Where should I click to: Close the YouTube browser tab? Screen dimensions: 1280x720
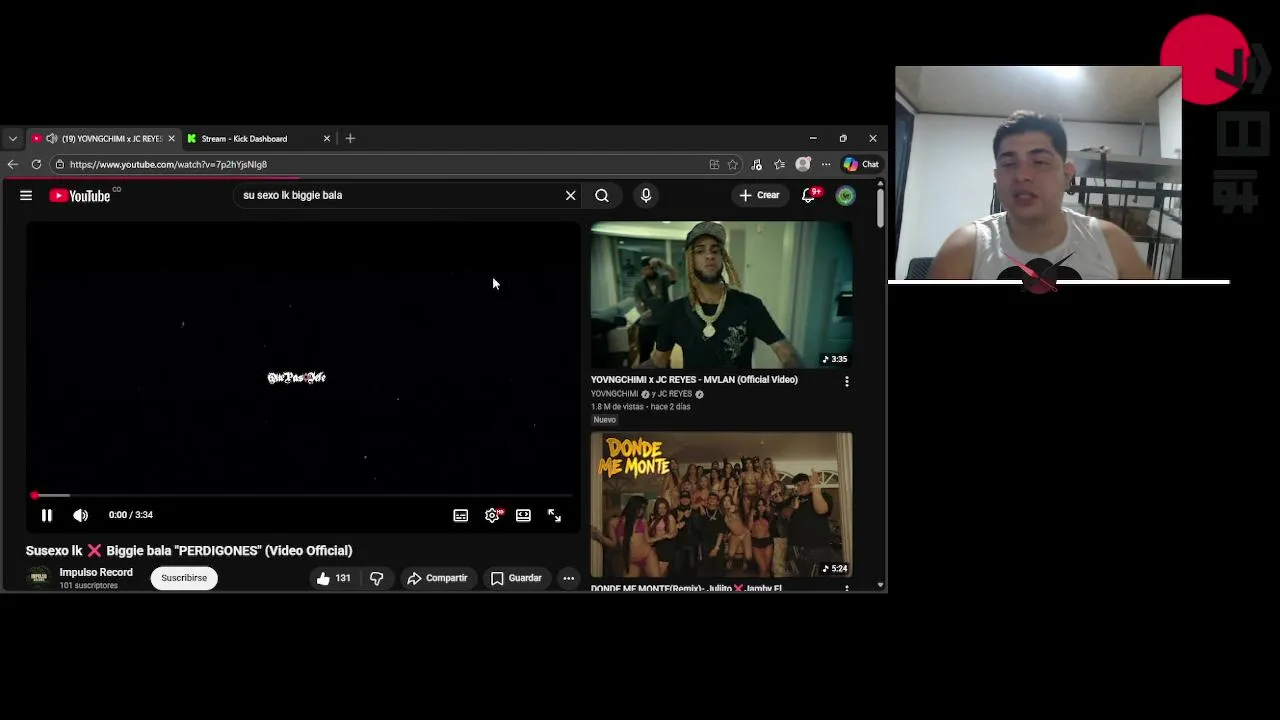click(171, 139)
